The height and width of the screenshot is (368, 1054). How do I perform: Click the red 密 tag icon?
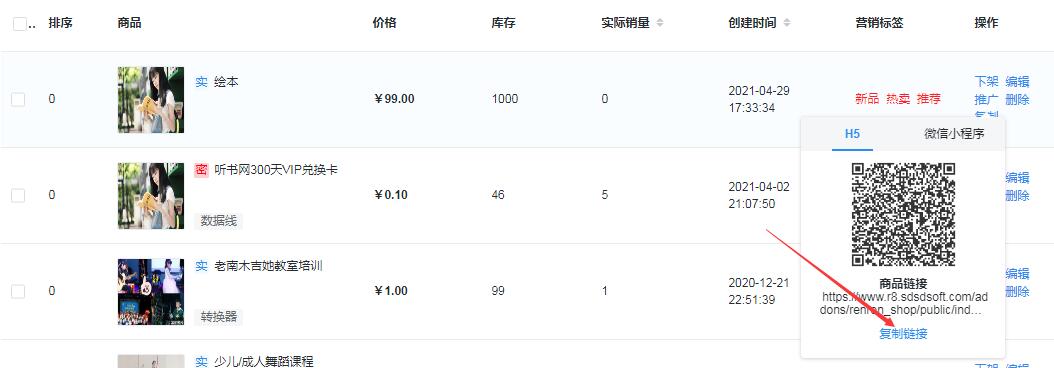pyautogui.click(x=201, y=170)
